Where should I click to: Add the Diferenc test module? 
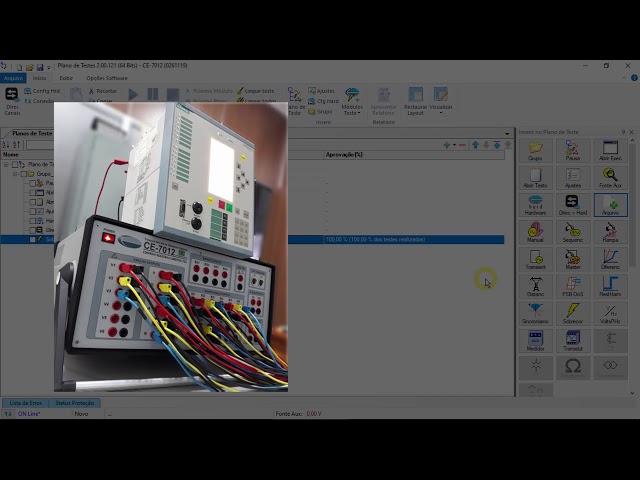pos(610,260)
